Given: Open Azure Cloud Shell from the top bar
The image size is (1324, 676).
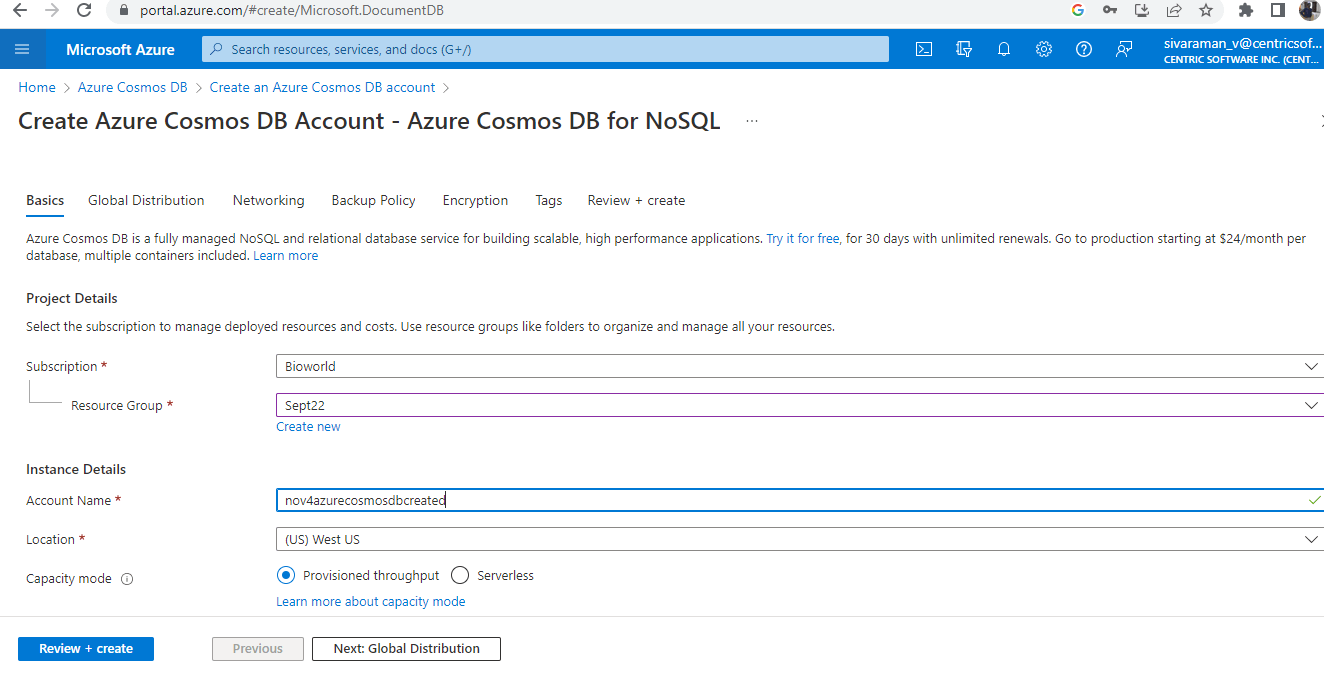Looking at the screenshot, I should pyautogui.click(x=923, y=48).
